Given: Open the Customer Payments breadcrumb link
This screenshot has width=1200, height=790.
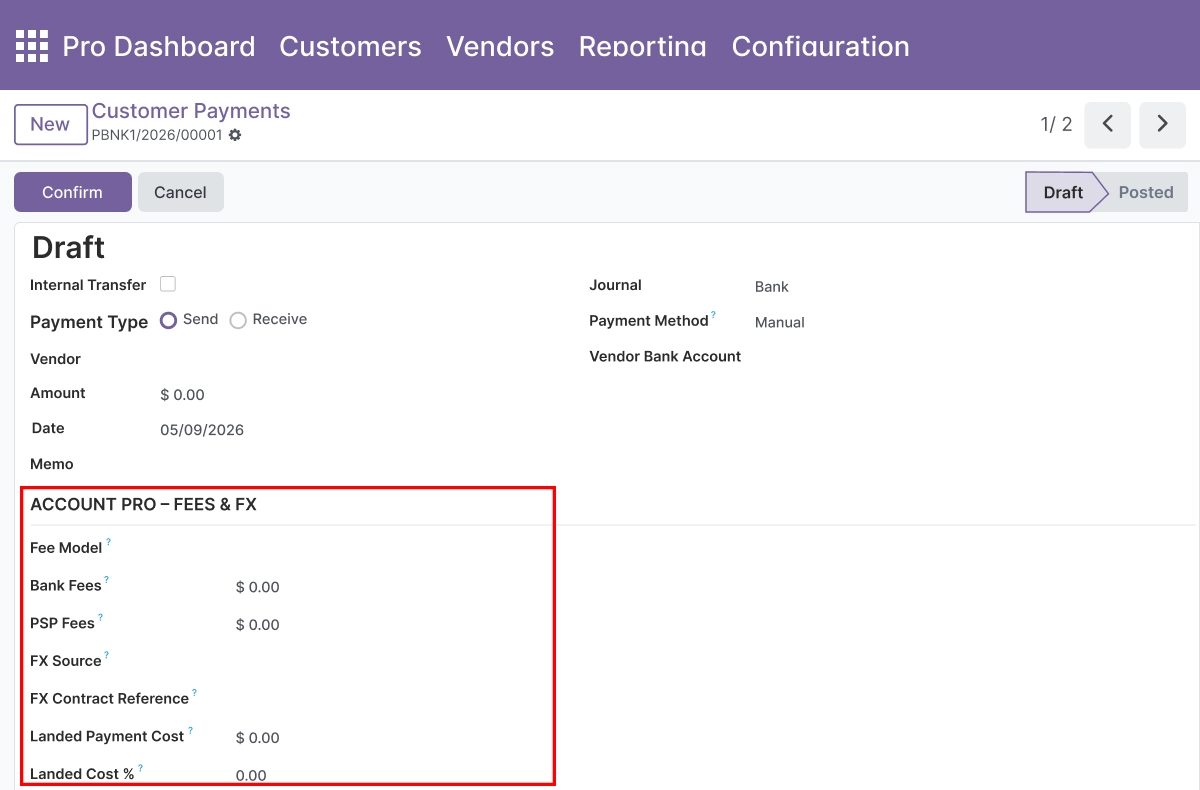Looking at the screenshot, I should [191, 111].
